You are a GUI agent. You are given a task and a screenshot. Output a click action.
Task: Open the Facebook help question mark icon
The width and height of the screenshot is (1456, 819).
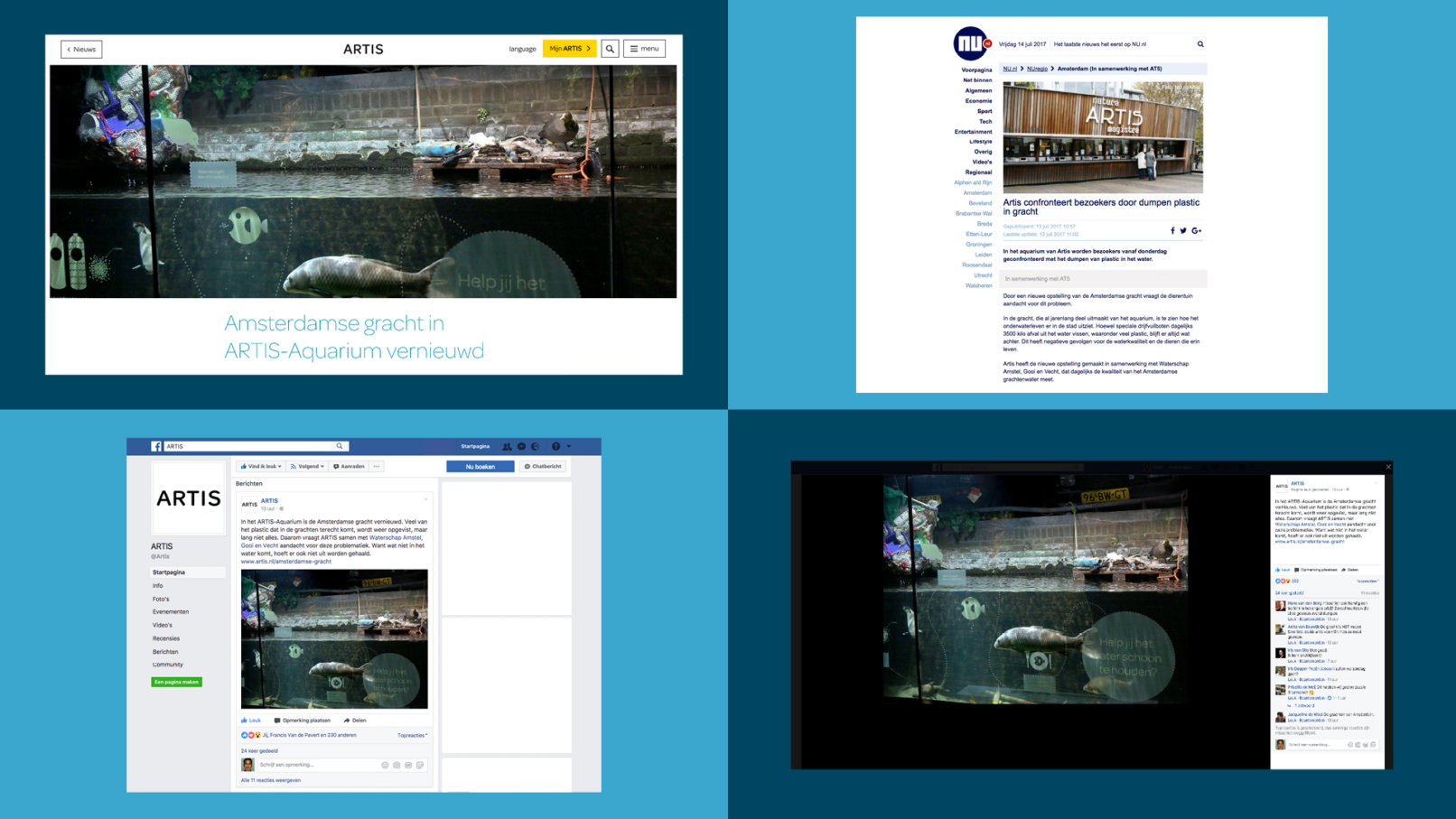(x=555, y=446)
